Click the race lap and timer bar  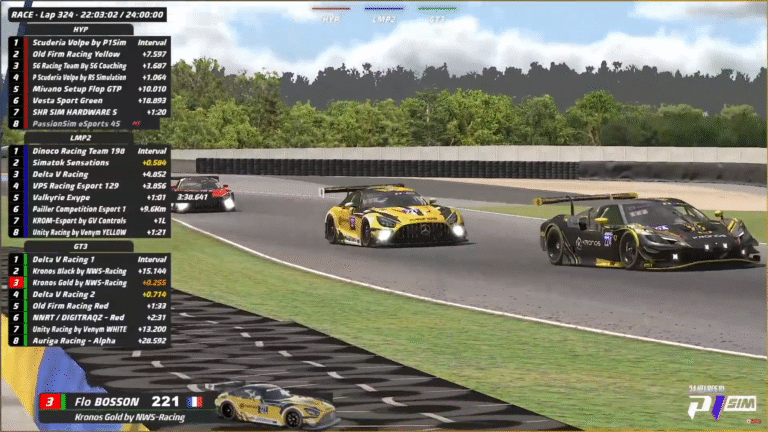85,15
